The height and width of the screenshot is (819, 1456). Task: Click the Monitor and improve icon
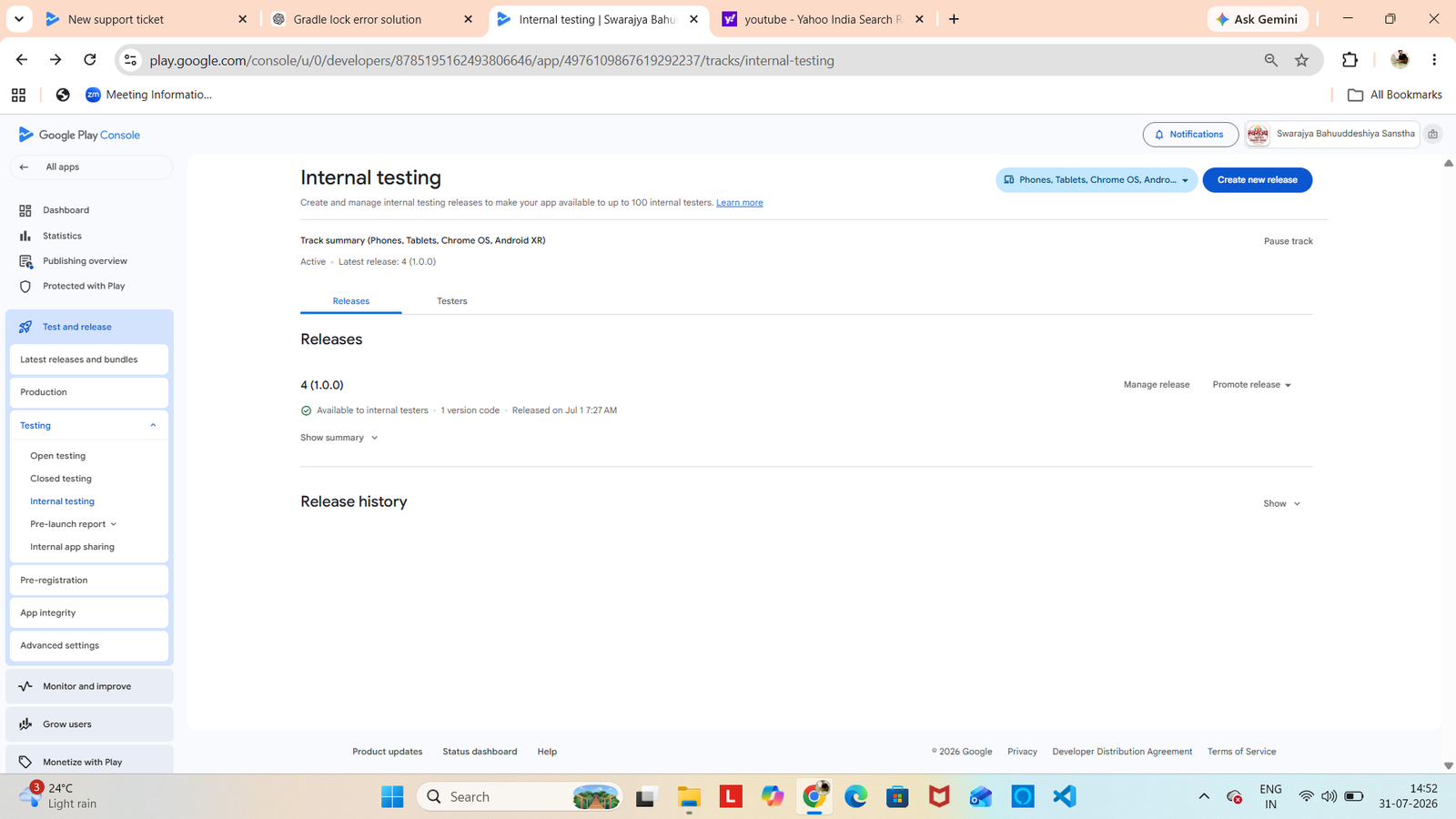click(x=25, y=686)
